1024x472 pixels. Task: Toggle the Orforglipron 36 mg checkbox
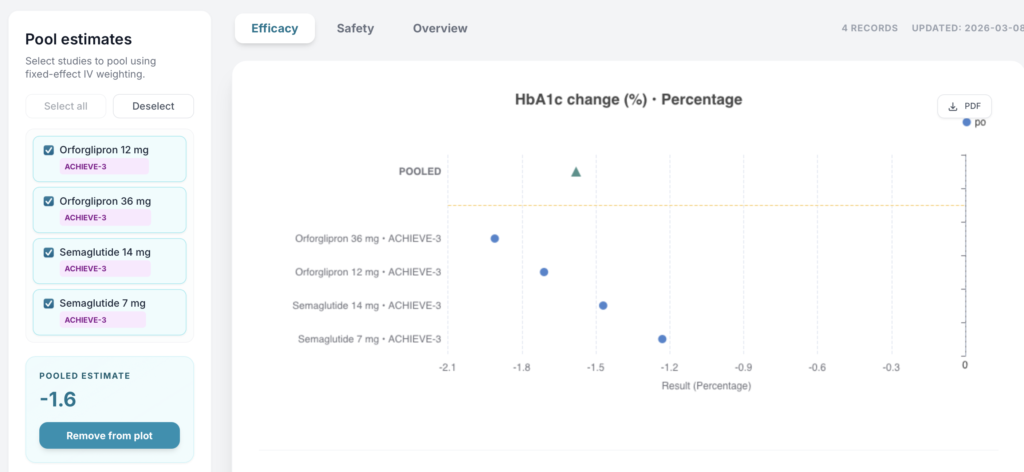tap(49, 201)
